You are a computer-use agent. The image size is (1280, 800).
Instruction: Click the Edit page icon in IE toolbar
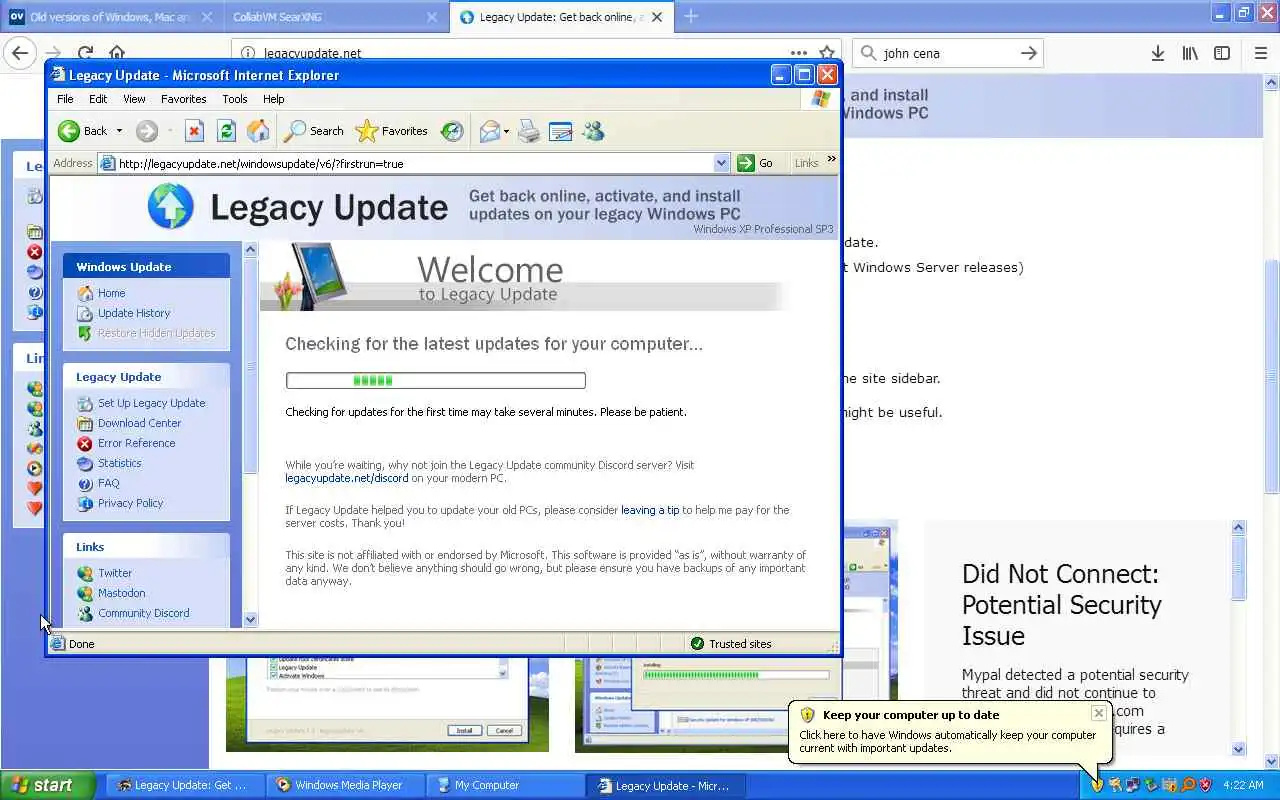(560, 131)
